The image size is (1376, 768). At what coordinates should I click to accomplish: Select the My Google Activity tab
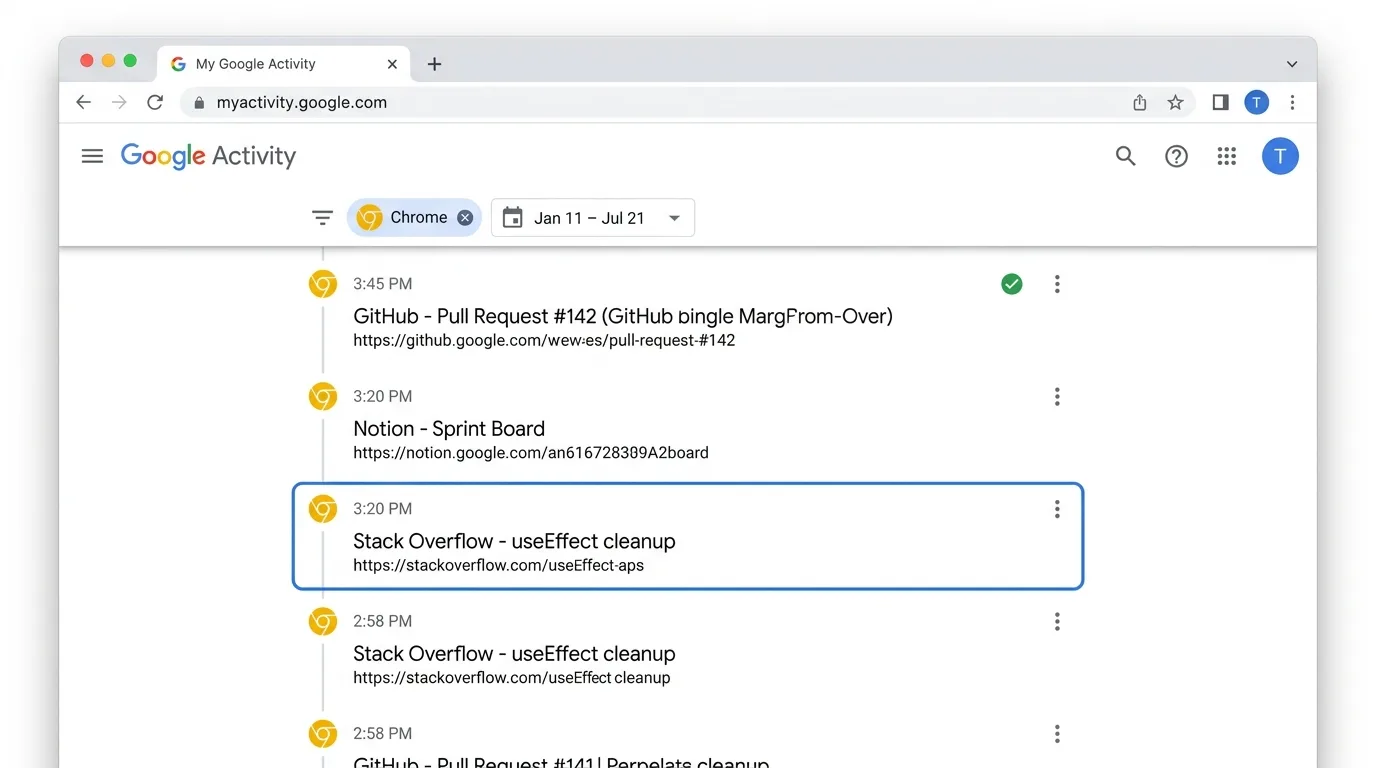click(x=283, y=63)
